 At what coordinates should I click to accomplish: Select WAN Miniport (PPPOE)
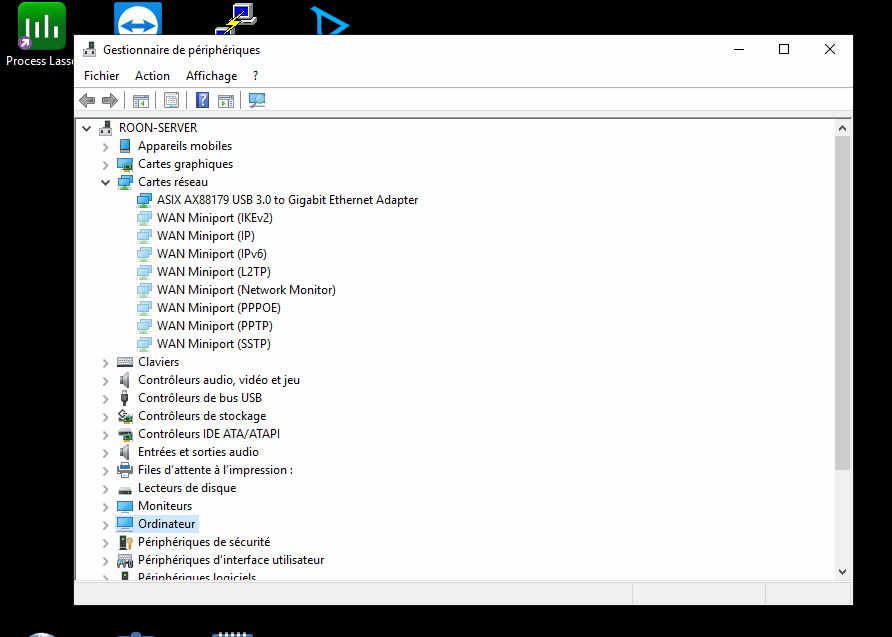click(218, 308)
